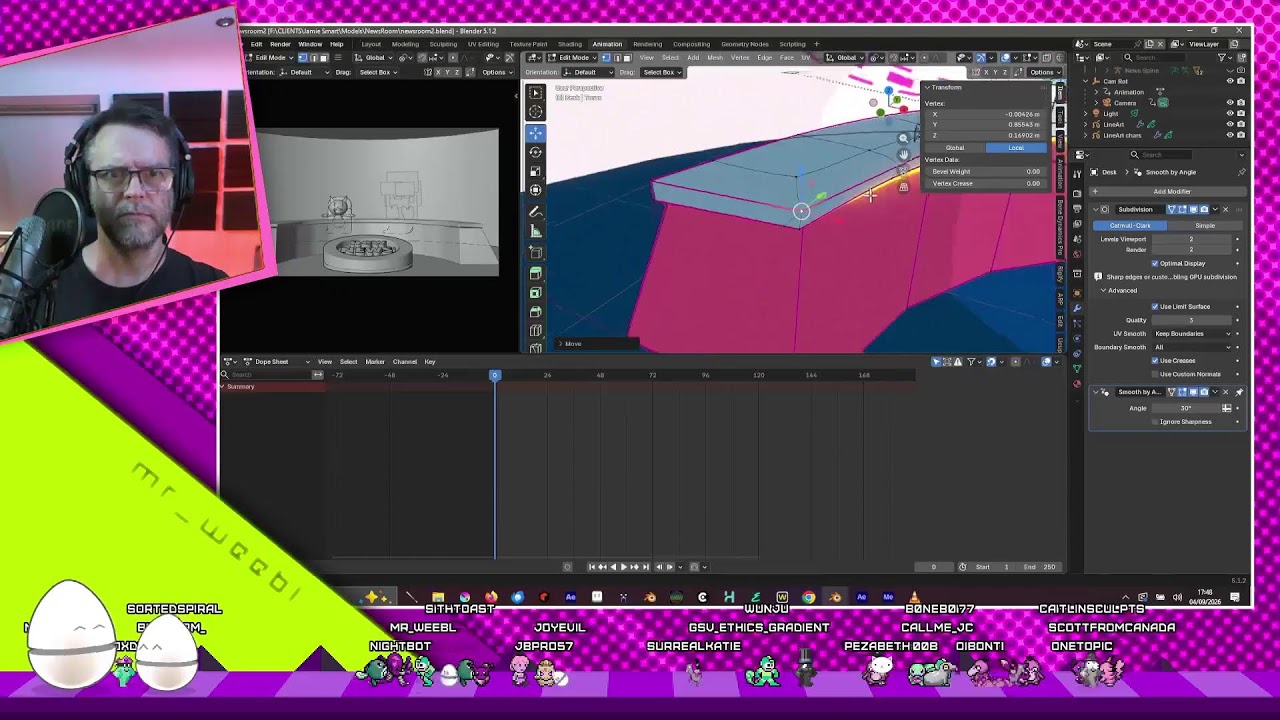Open the UV Smooth Keep Boundaries dropdown
This screenshot has width=1280, height=720.
(x=1193, y=333)
